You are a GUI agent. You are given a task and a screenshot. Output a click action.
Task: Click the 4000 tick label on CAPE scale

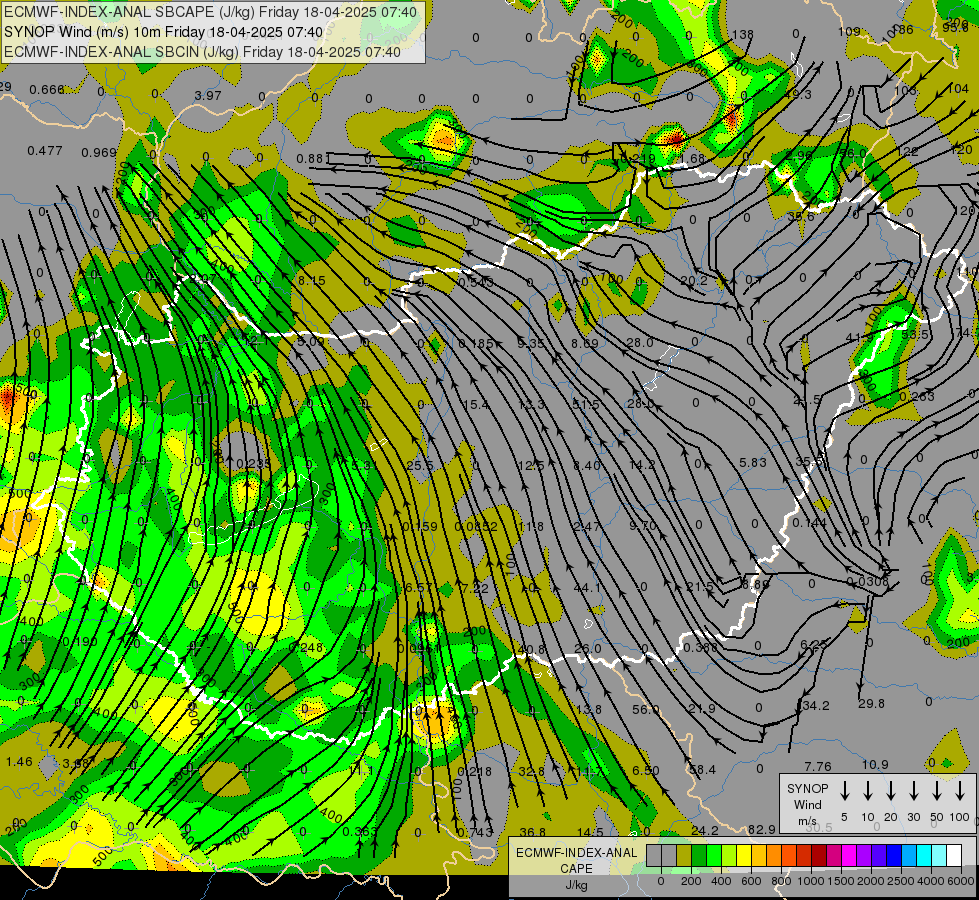coord(930,881)
